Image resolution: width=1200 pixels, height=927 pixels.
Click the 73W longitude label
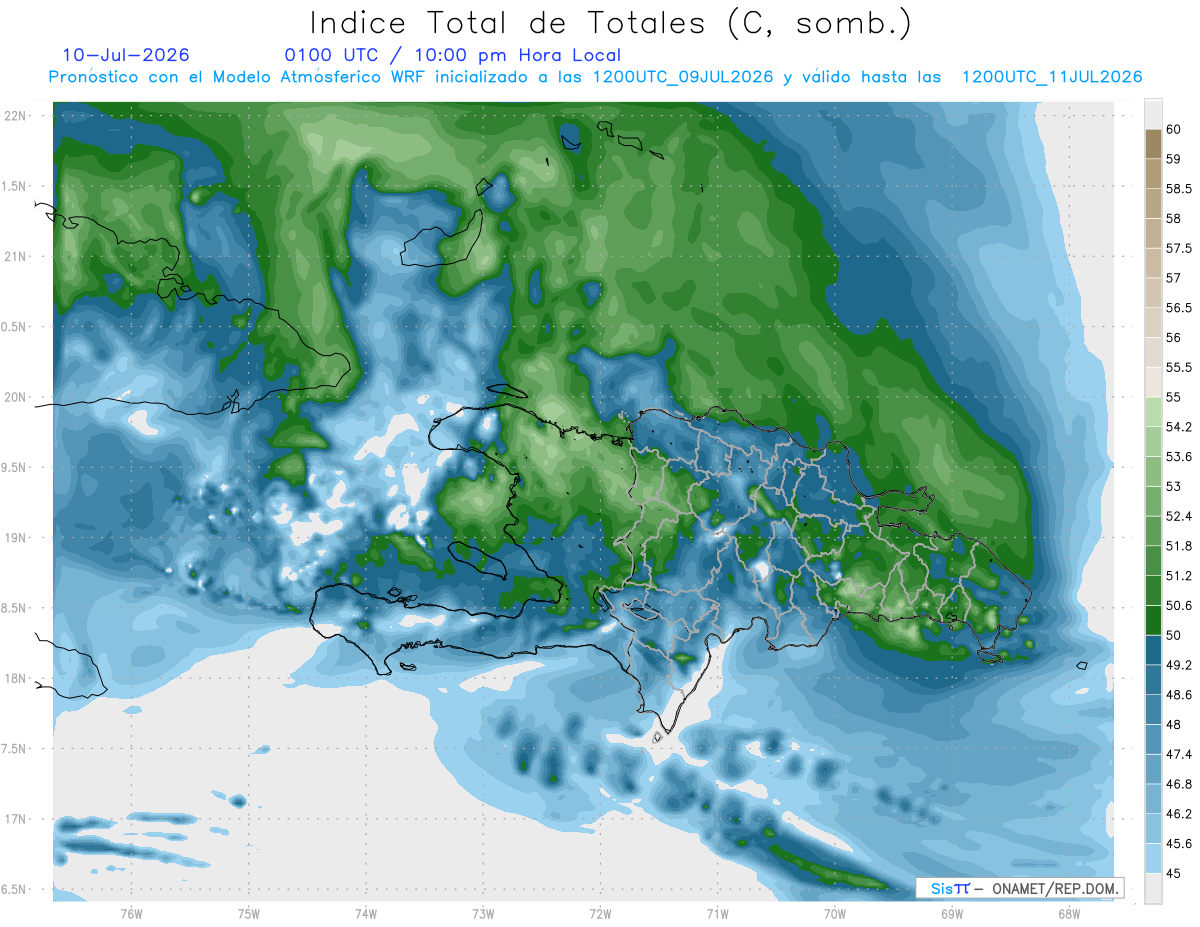pyautogui.click(x=483, y=915)
